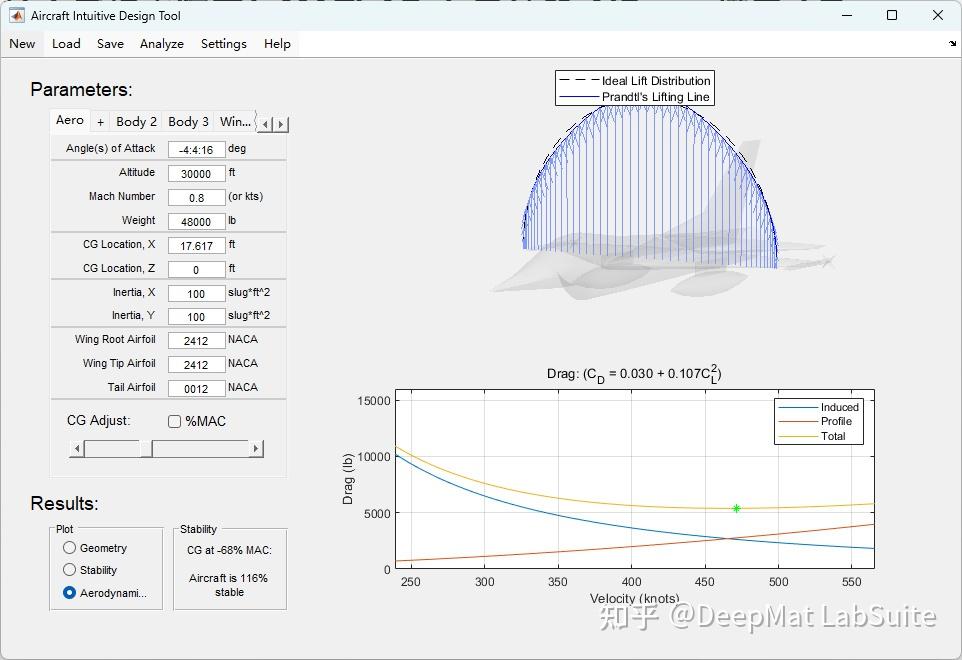Click the CG Location, X field
Screen dimensions: 962x660
tap(196, 245)
